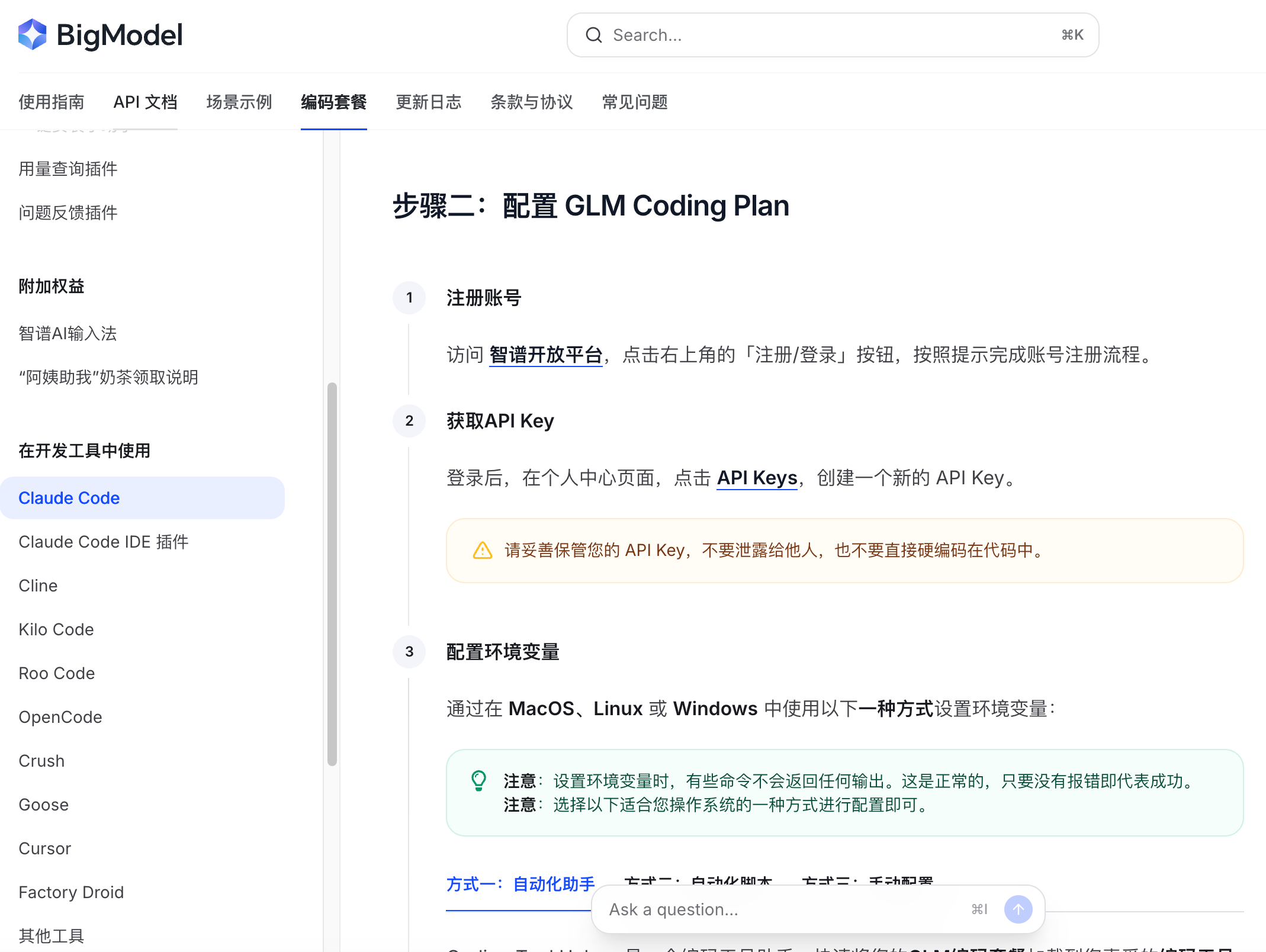Open Claude Code IDE 插件 page
The height and width of the screenshot is (952, 1266).
pyautogui.click(x=104, y=542)
